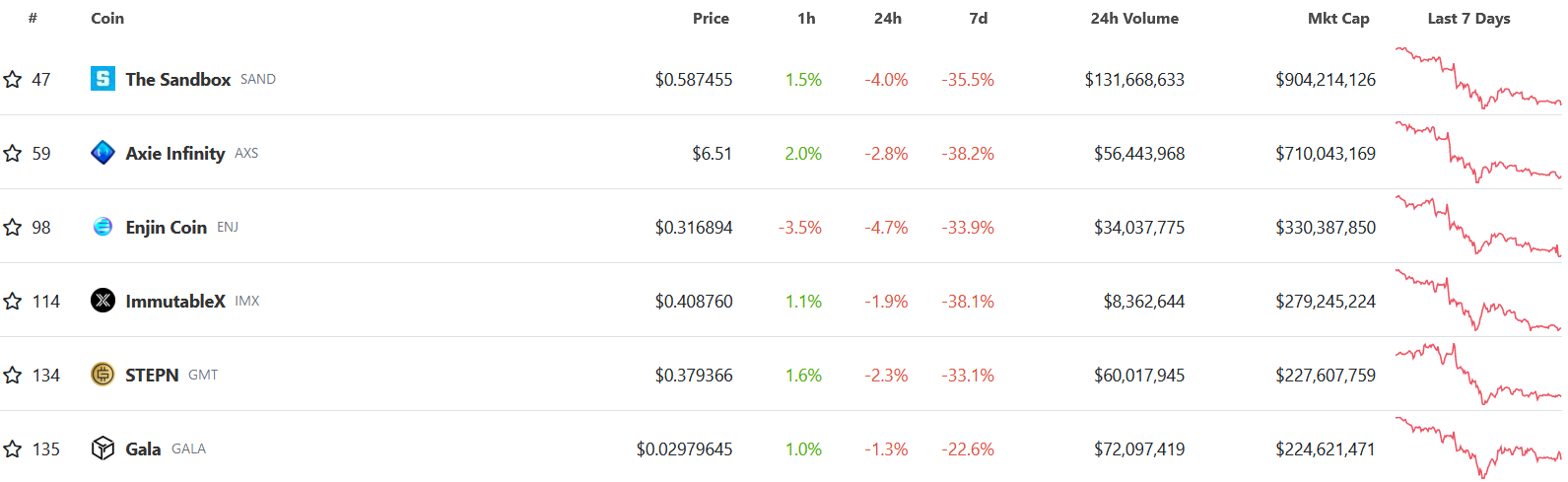Click the Axie Infinity logo icon
This screenshot has height=482, width=1568.
coord(102,153)
